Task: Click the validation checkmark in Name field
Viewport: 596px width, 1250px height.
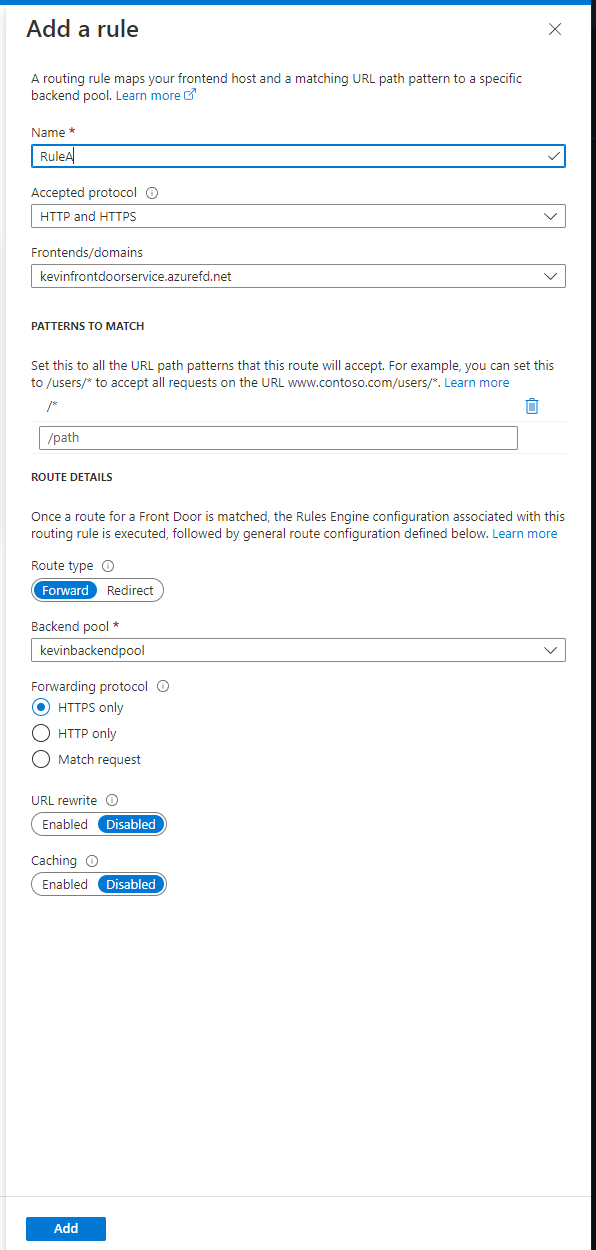Action: coord(553,156)
